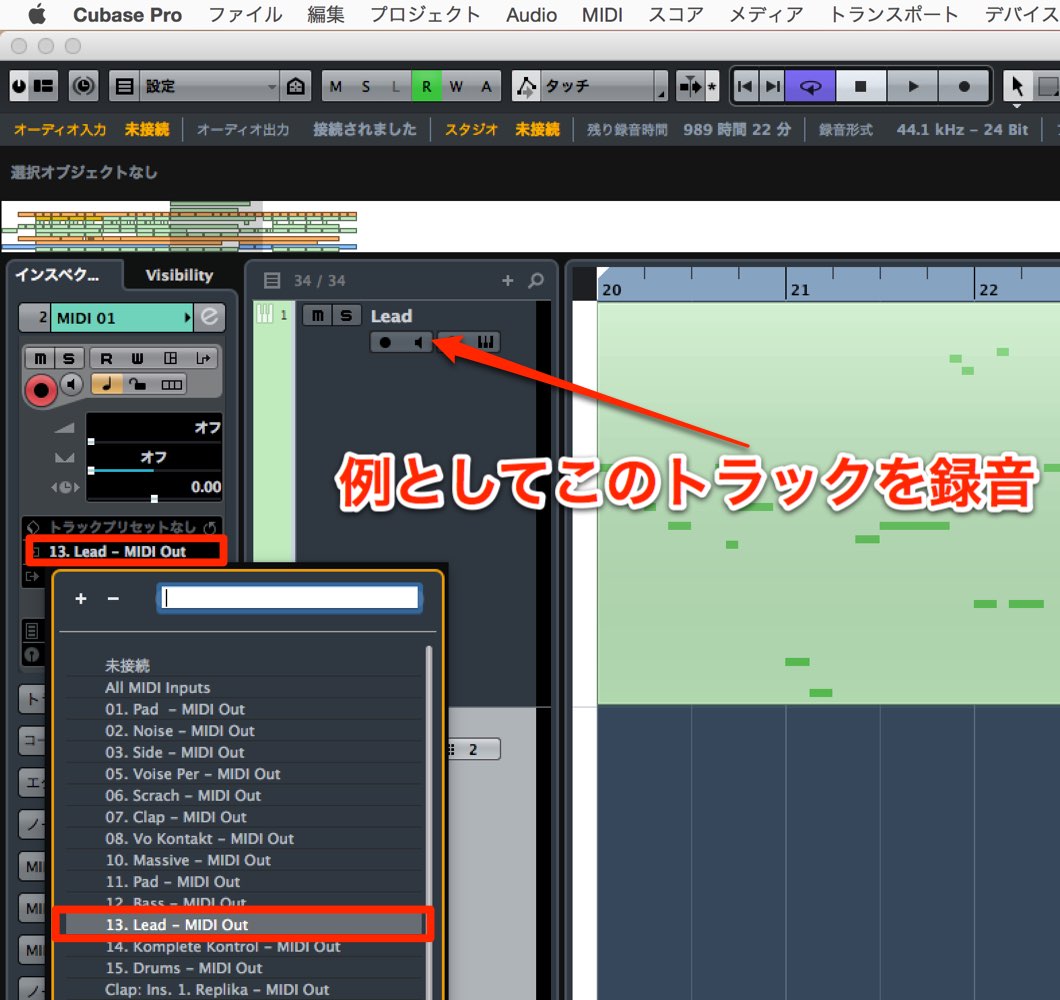Toggle the green global Read (R) automation button
Viewport: 1060px width, 1000px height.
[427, 86]
